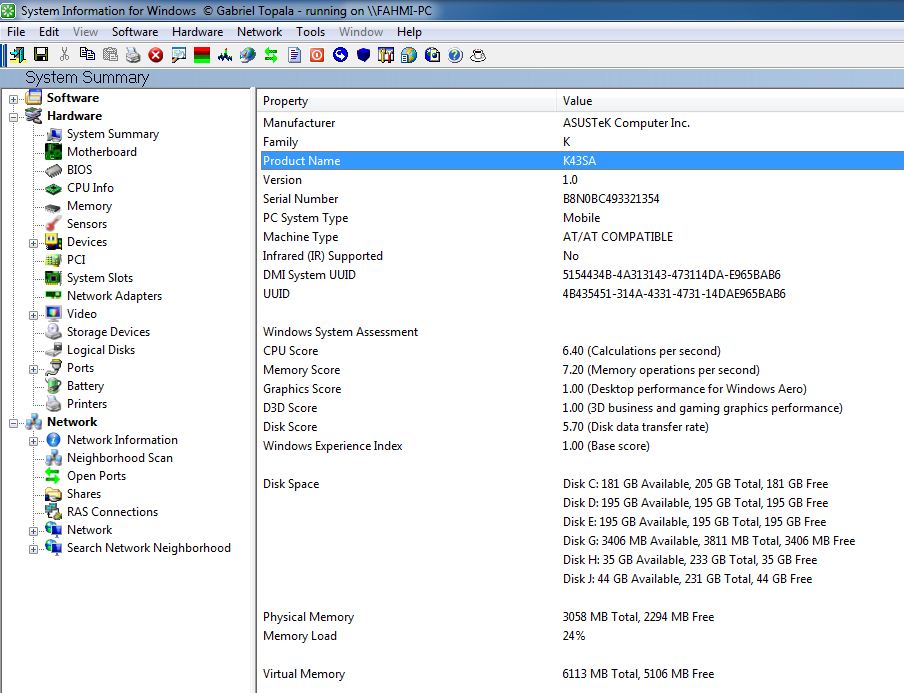Select Battery in the hardware tree

(x=85, y=386)
